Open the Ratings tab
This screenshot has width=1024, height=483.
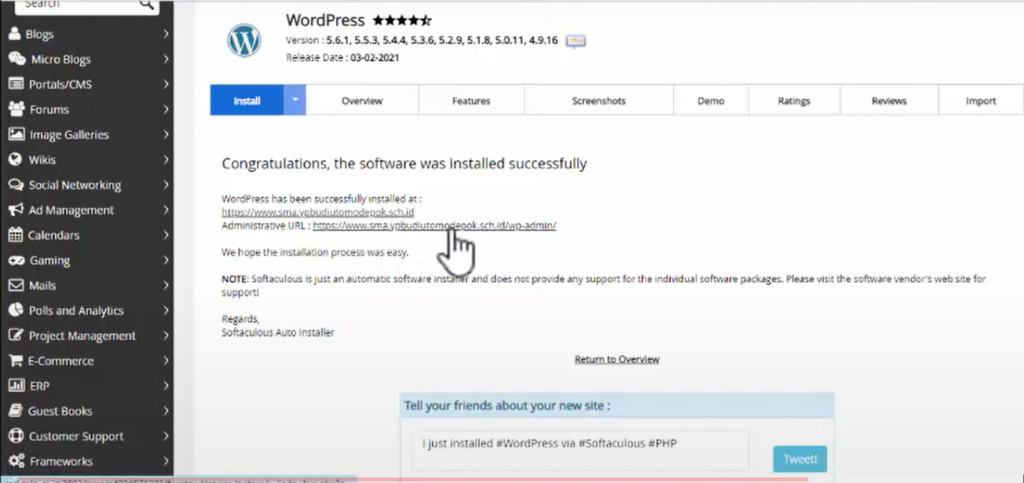pos(794,101)
